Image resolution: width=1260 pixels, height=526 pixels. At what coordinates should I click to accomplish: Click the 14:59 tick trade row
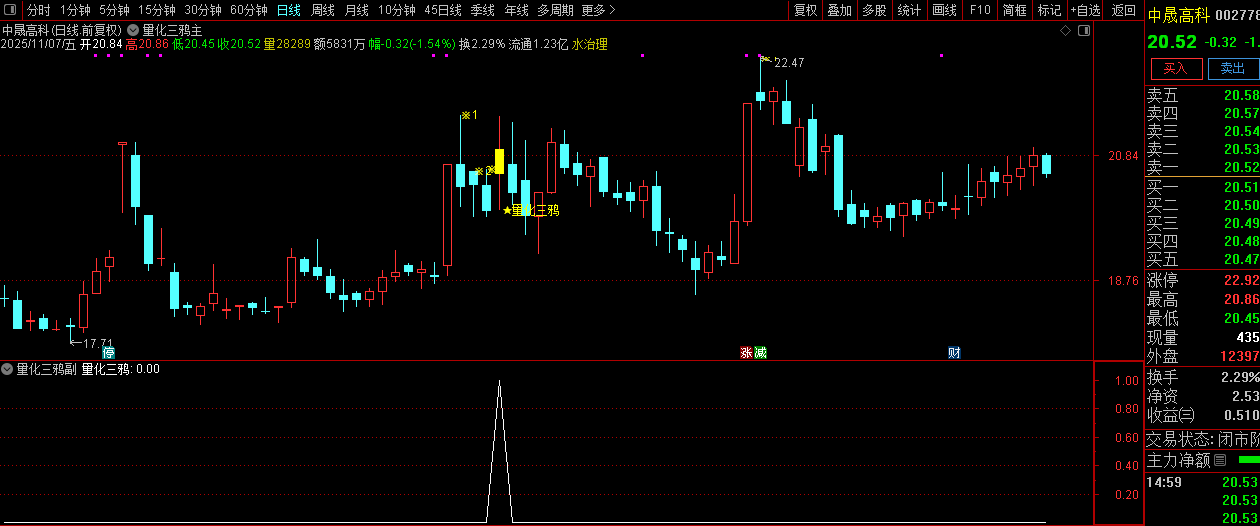click(1202, 483)
